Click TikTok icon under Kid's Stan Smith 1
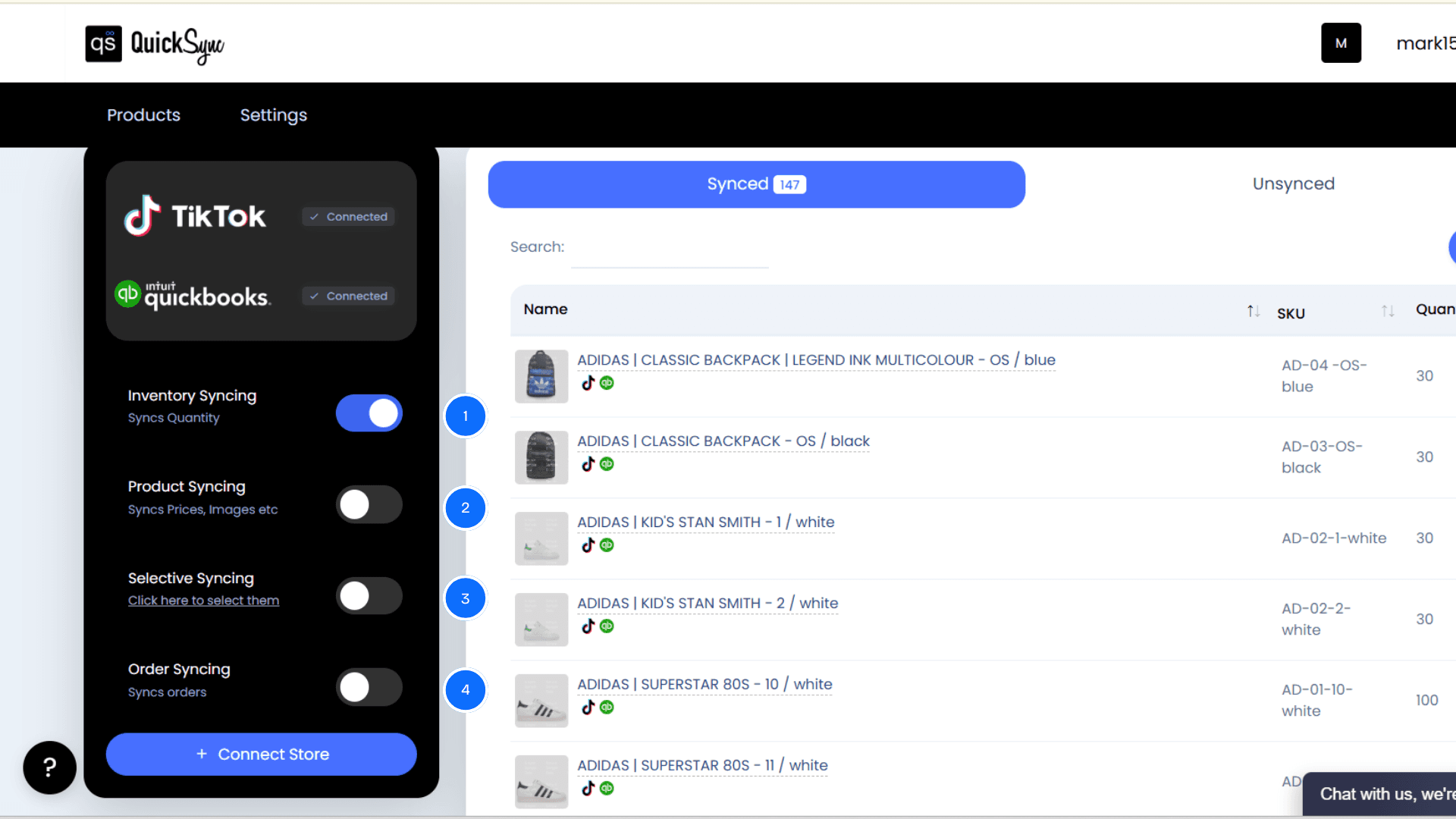 (588, 545)
